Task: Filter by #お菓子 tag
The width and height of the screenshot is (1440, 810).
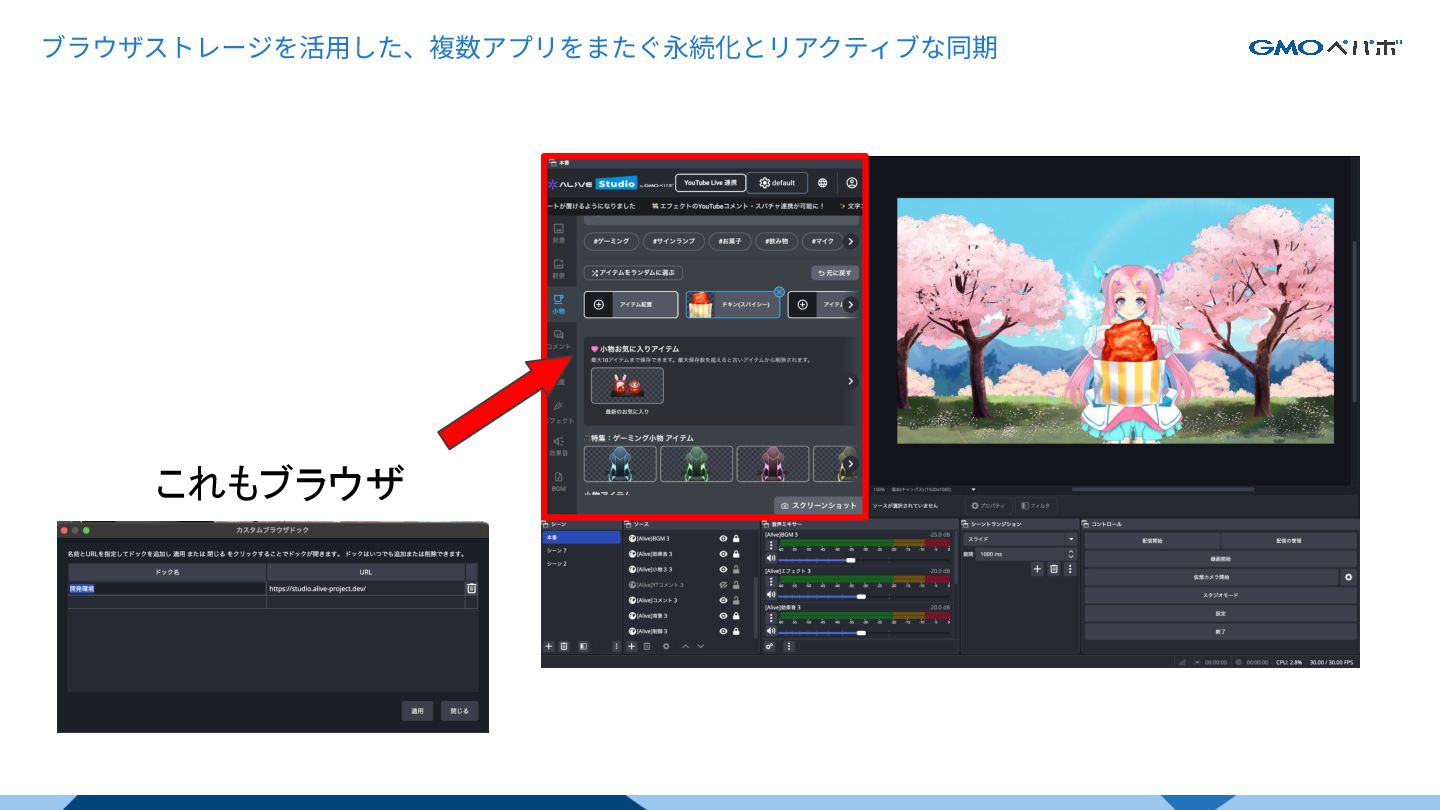Action: pyautogui.click(x=729, y=241)
